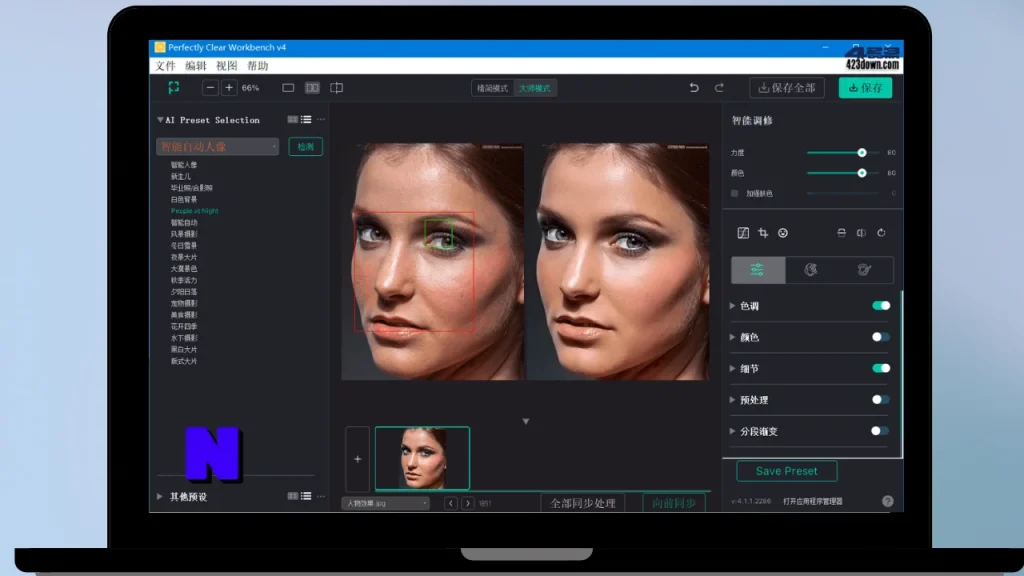Viewport: 1024px width, 576px height.
Task: Disable the 细节 toggle switch
Action: coord(881,368)
